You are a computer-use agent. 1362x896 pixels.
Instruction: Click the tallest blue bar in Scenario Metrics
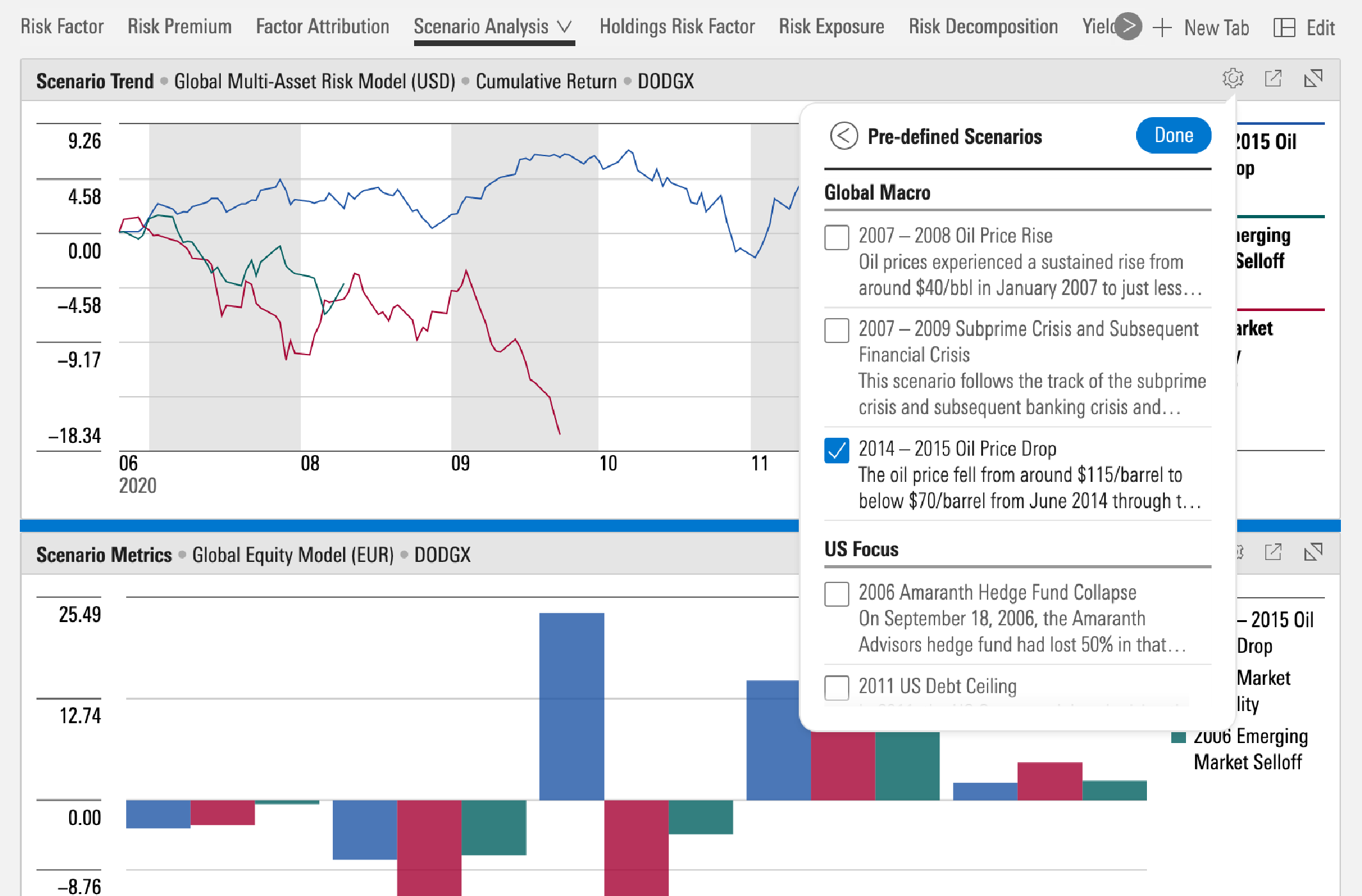[571, 705]
